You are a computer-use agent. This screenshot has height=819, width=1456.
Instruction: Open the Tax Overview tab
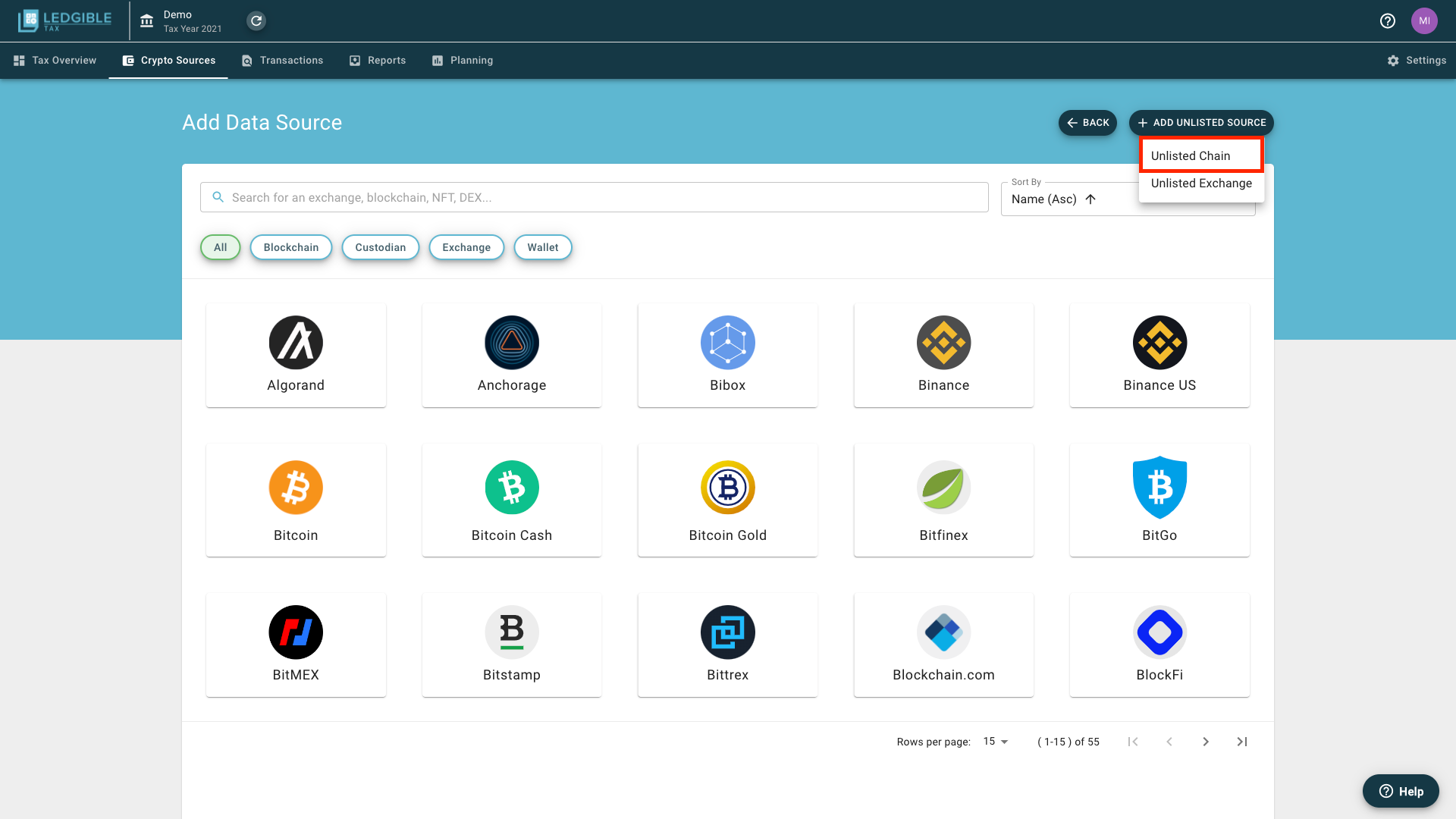coord(55,61)
